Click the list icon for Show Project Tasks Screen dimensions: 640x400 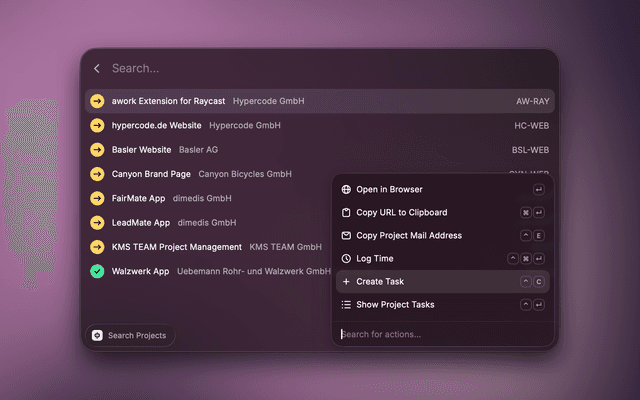click(x=346, y=304)
